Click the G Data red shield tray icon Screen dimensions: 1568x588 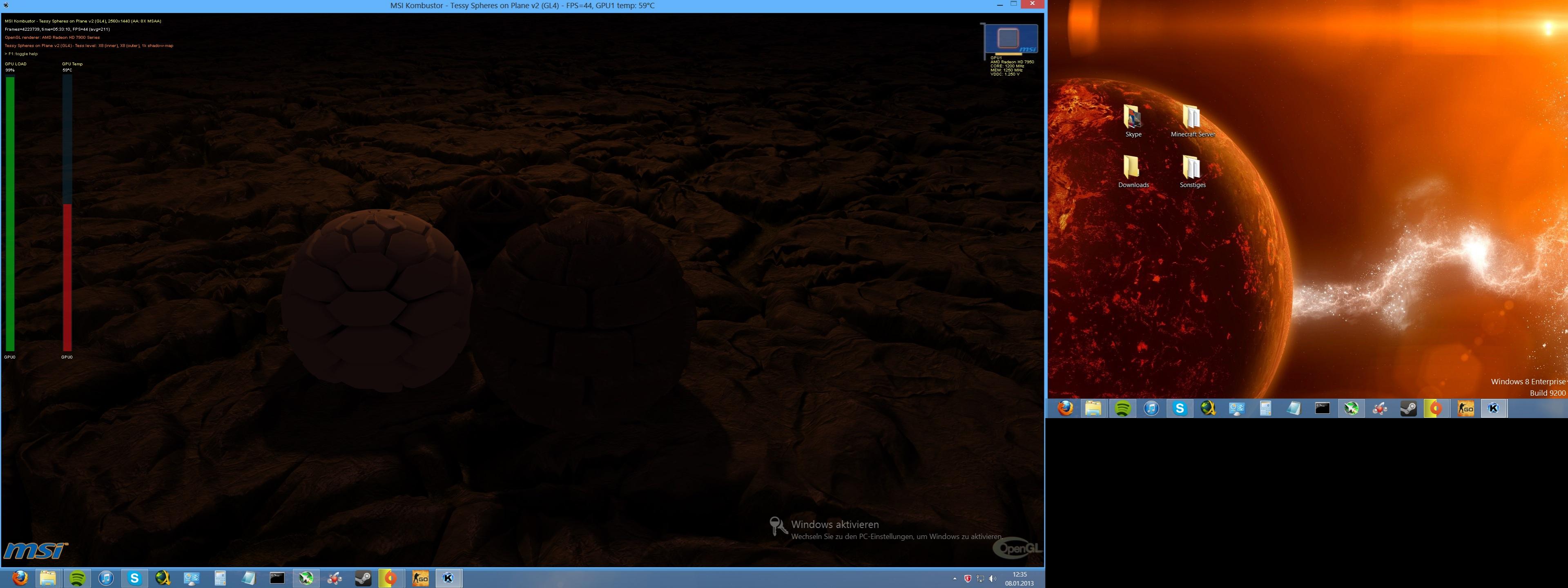pos(967,579)
